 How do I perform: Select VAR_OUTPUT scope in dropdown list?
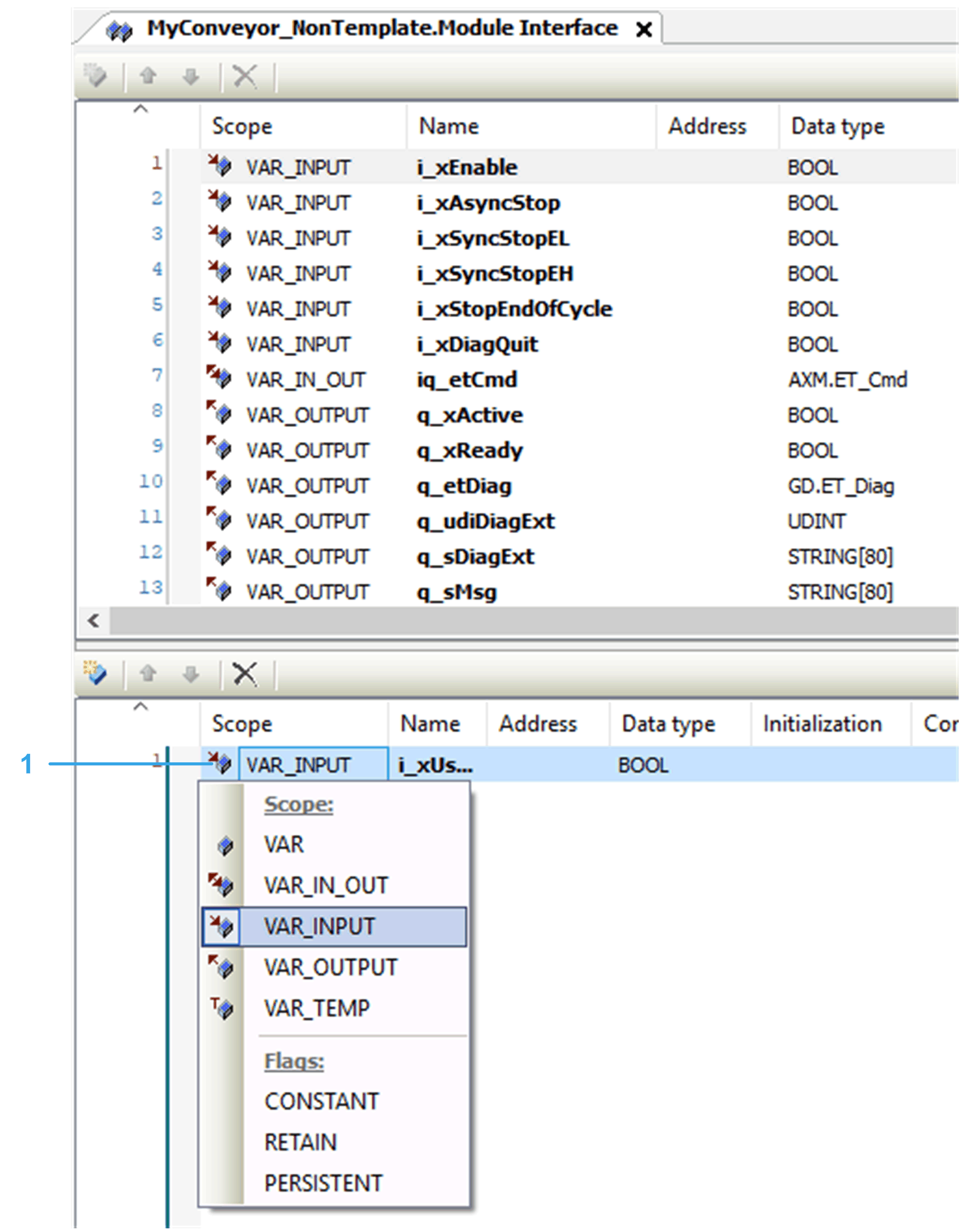[330, 968]
